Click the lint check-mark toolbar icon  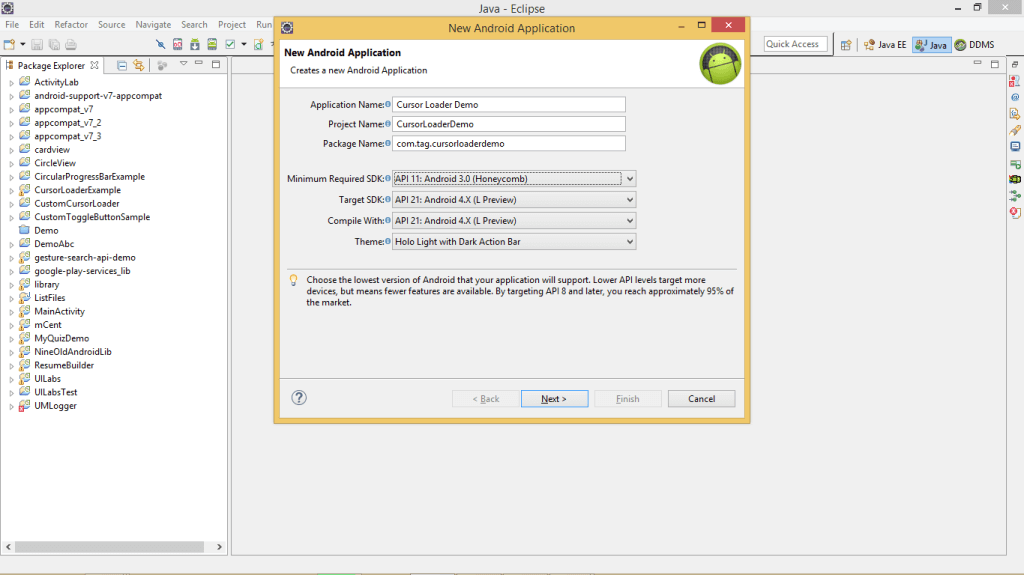230,44
